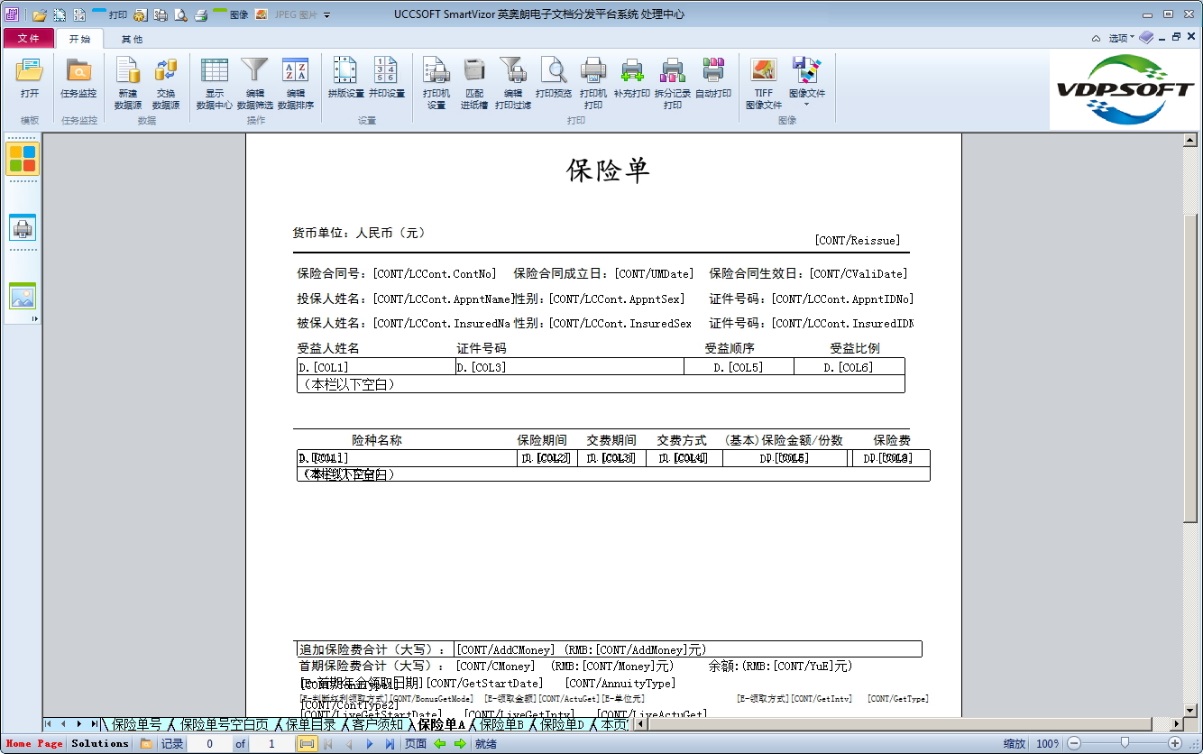Click the record number input field

click(x=209, y=743)
